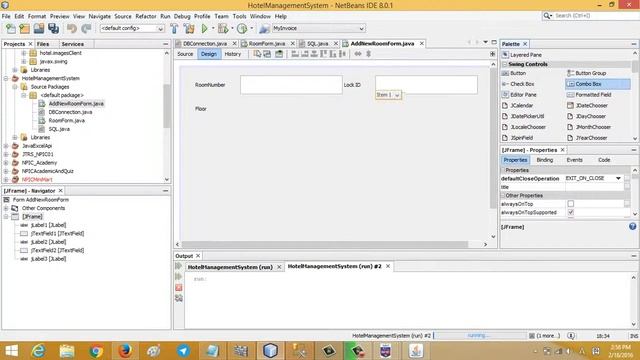Screen dimensions: 640x360
Task: Collapse the Other Properties section
Action: click(503, 196)
